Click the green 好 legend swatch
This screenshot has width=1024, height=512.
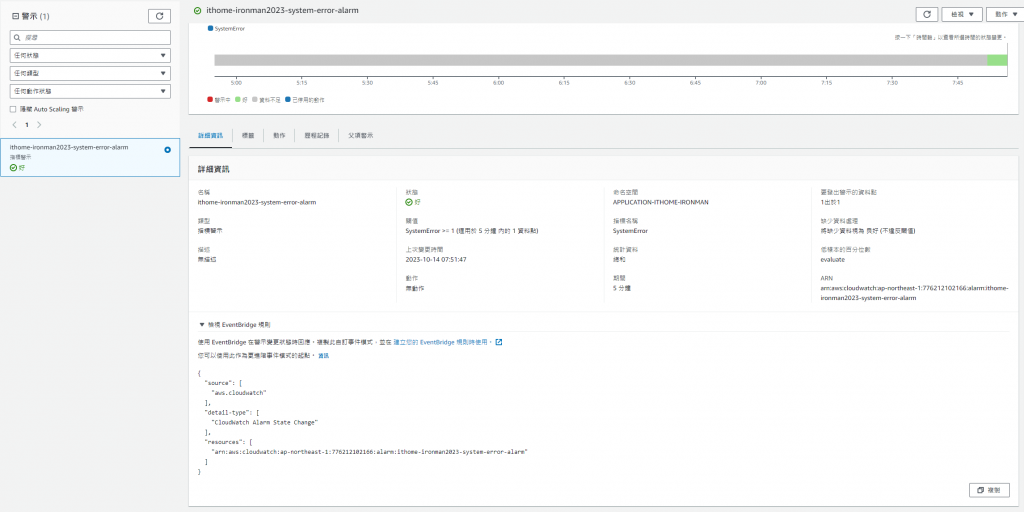[238, 100]
